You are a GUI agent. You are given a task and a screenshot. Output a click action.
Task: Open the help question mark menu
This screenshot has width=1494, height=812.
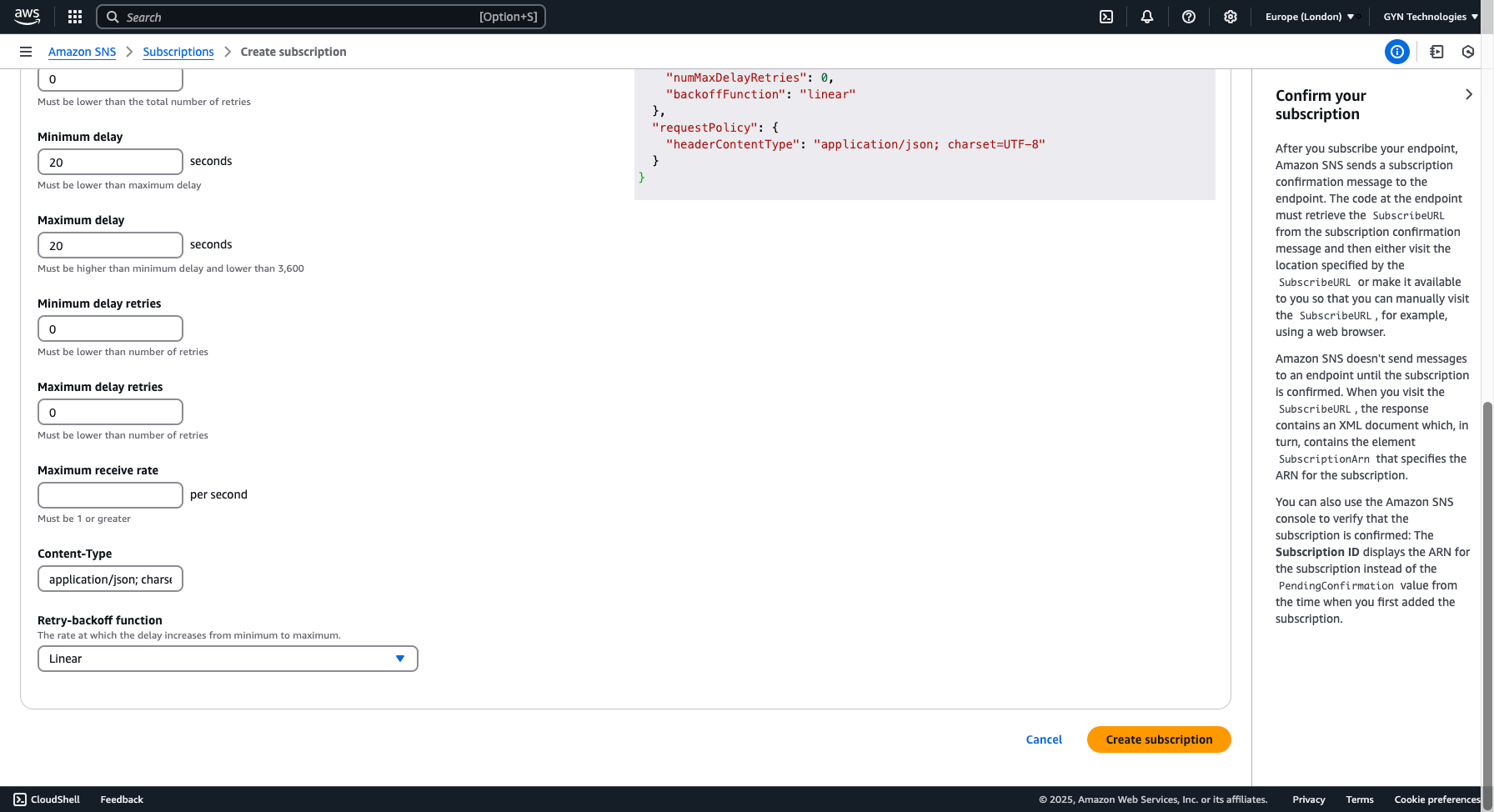click(x=1189, y=17)
